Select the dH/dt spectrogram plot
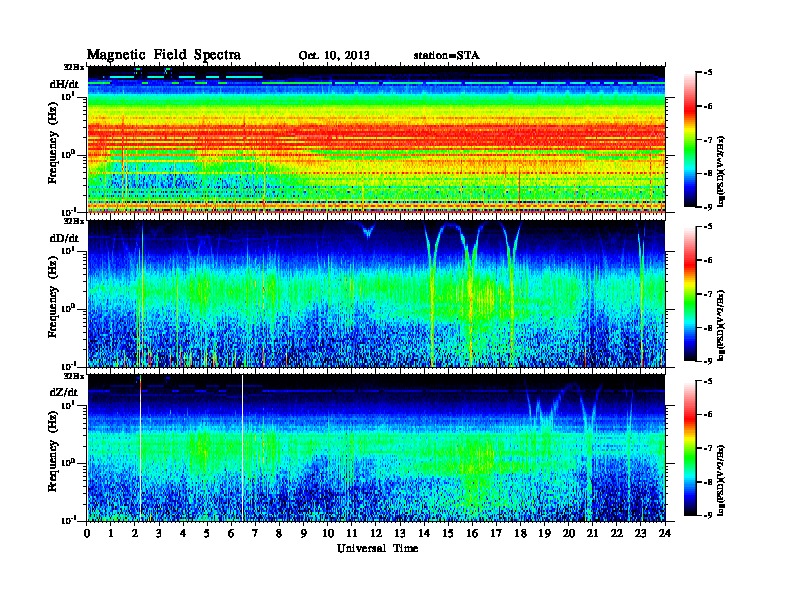Viewport: 792px width, 612px height. point(376,139)
